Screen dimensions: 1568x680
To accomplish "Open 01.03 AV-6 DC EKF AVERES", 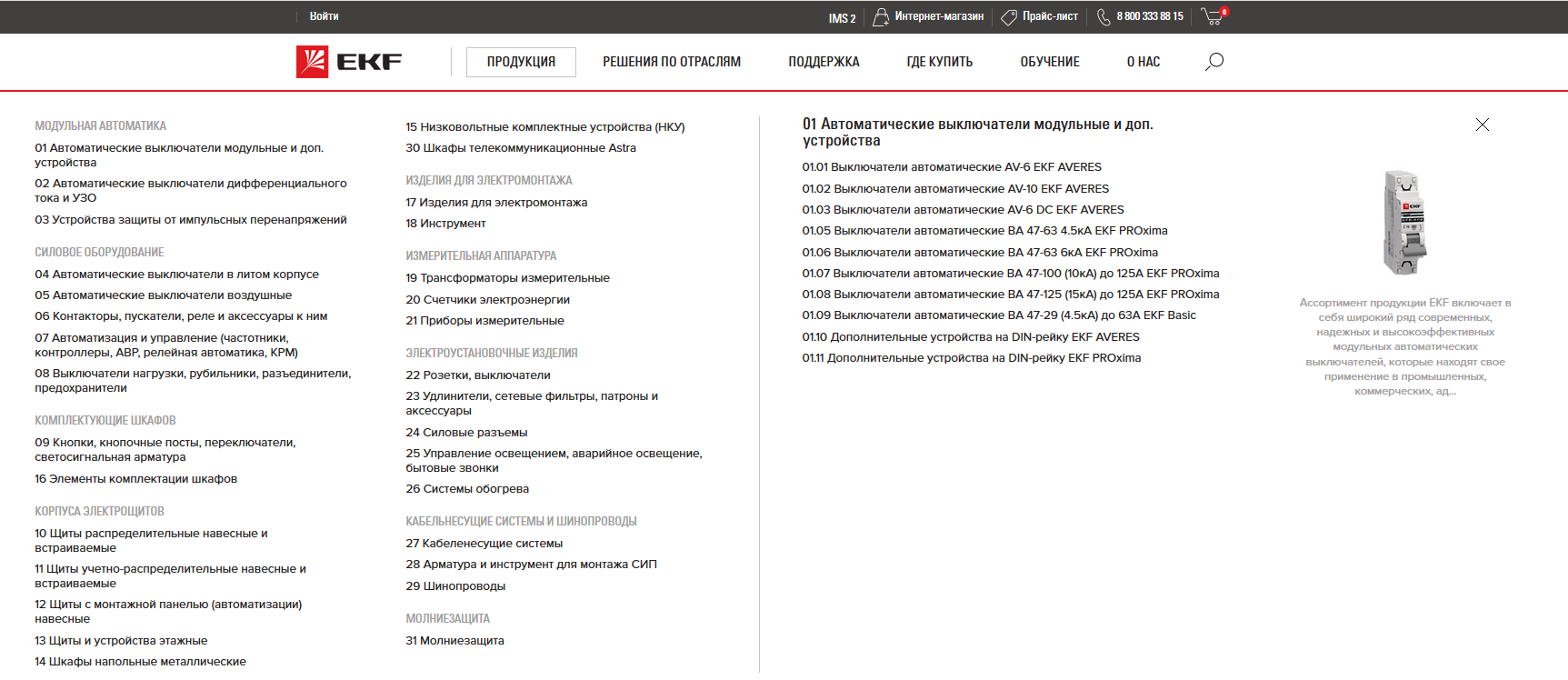I will (x=963, y=210).
